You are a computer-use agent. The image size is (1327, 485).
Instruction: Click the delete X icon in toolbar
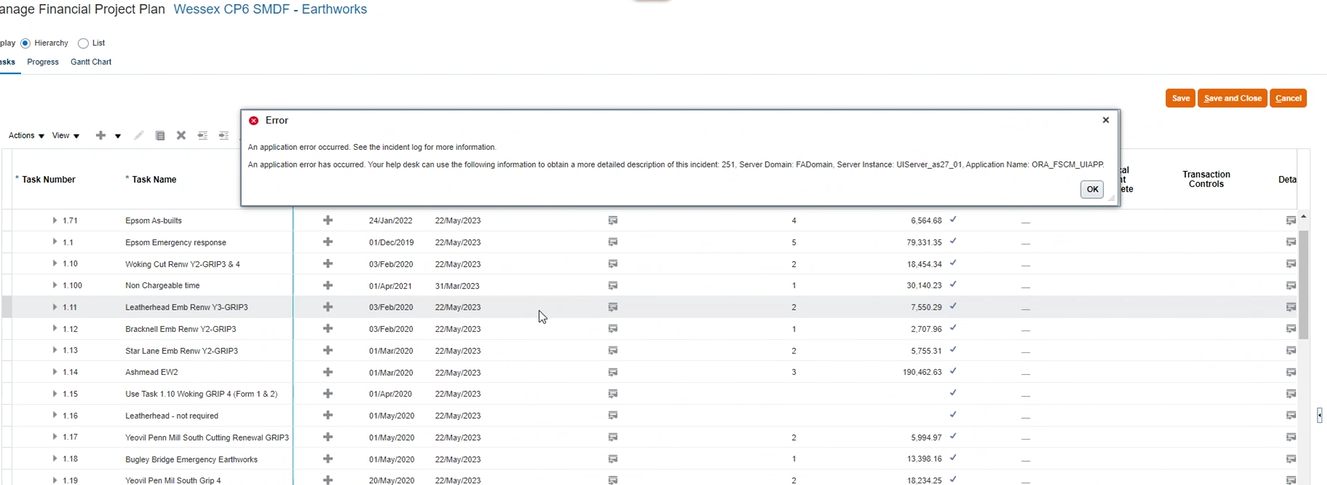(181, 136)
